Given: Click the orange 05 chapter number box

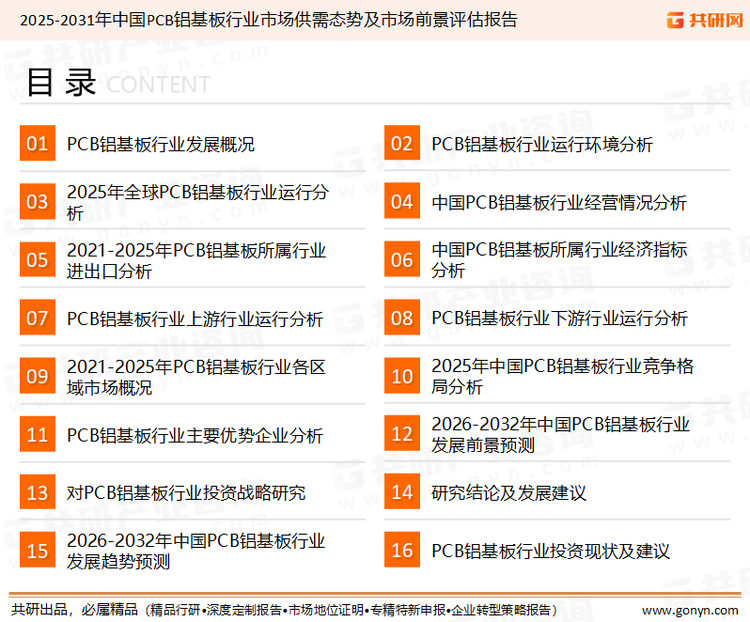Looking at the screenshot, I should [37, 259].
